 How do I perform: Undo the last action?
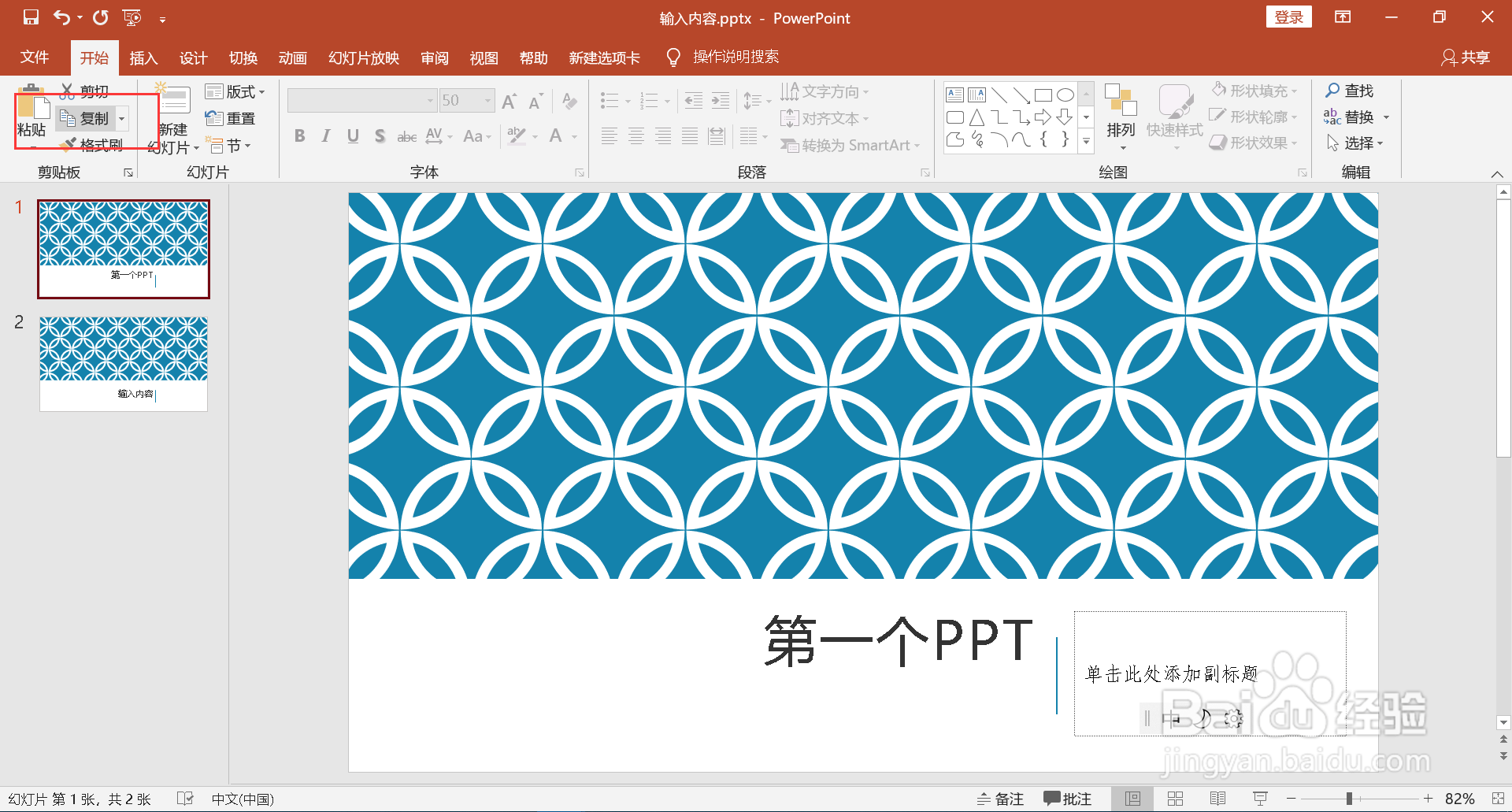point(61,17)
